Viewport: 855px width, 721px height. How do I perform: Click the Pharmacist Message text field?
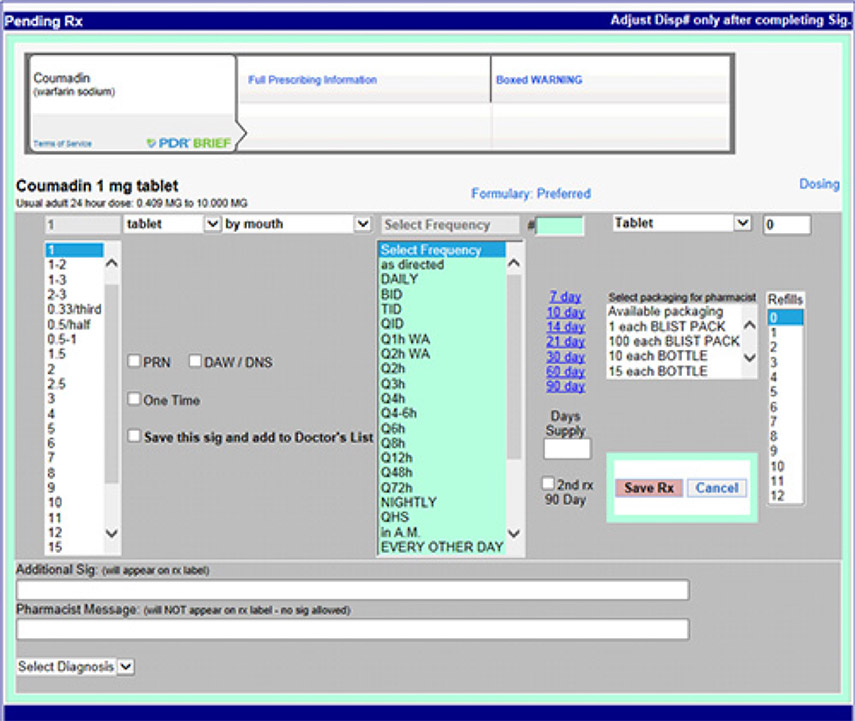click(353, 629)
